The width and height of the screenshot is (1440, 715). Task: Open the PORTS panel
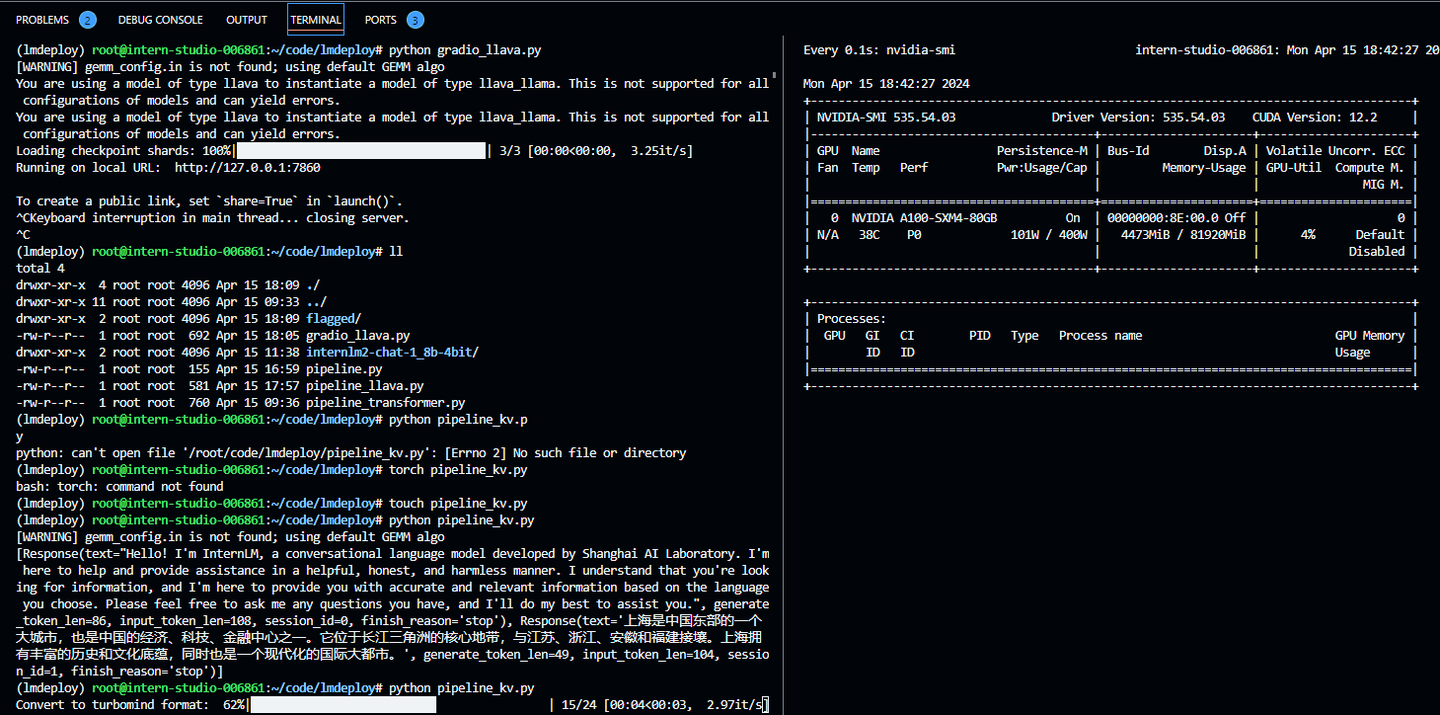pos(380,18)
